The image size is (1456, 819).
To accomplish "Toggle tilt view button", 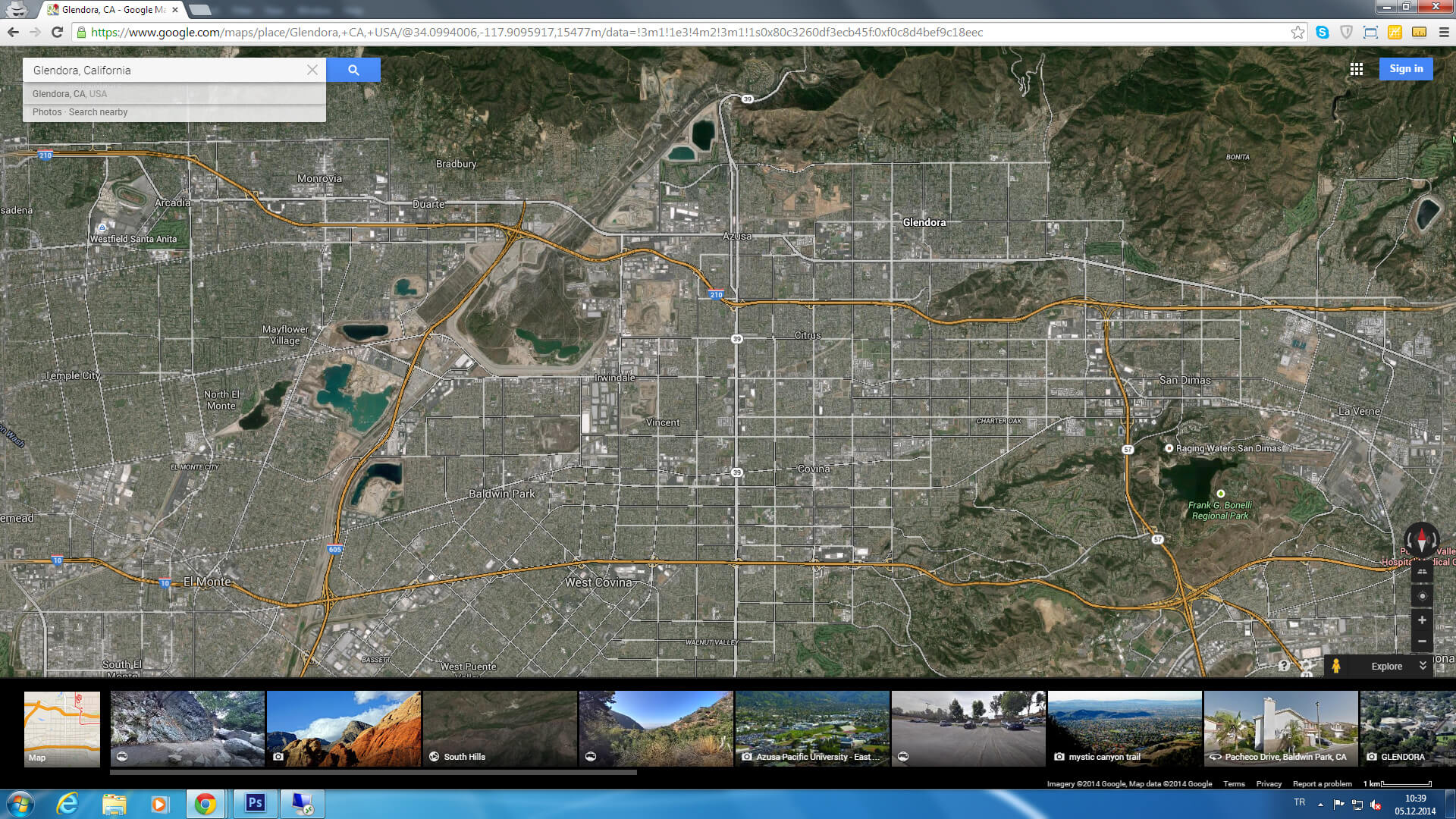I will pyautogui.click(x=1422, y=573).
